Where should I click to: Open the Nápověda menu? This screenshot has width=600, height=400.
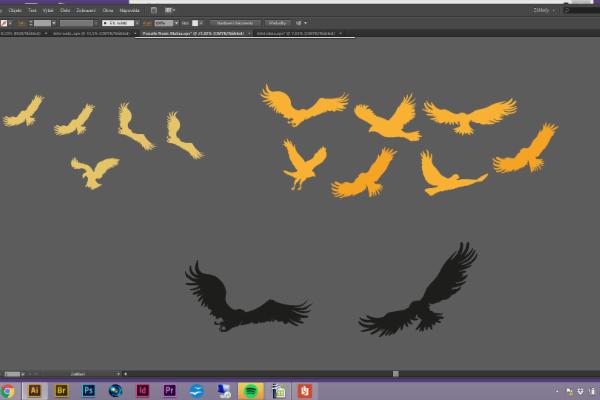[x=130, y=10]
